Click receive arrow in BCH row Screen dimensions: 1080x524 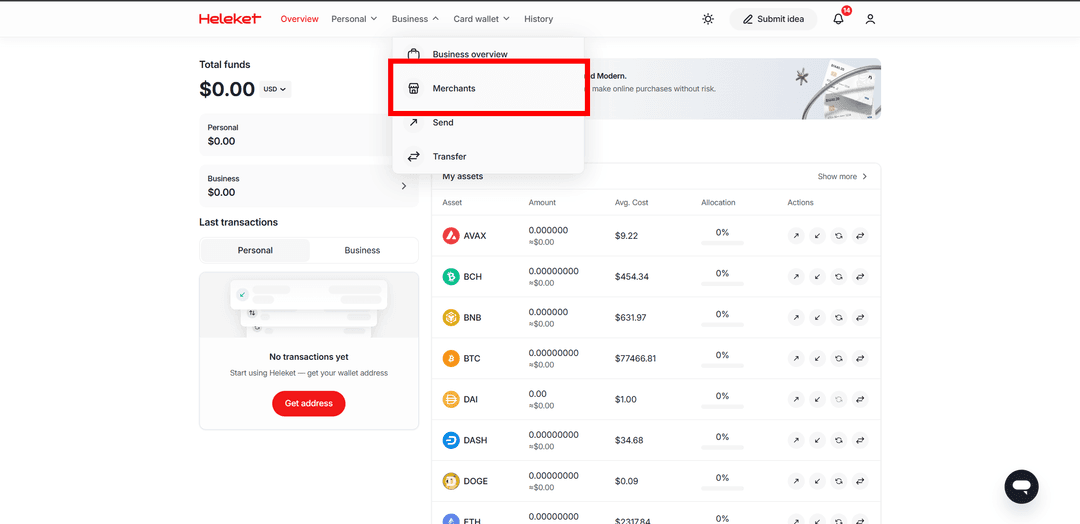(817, 277)
